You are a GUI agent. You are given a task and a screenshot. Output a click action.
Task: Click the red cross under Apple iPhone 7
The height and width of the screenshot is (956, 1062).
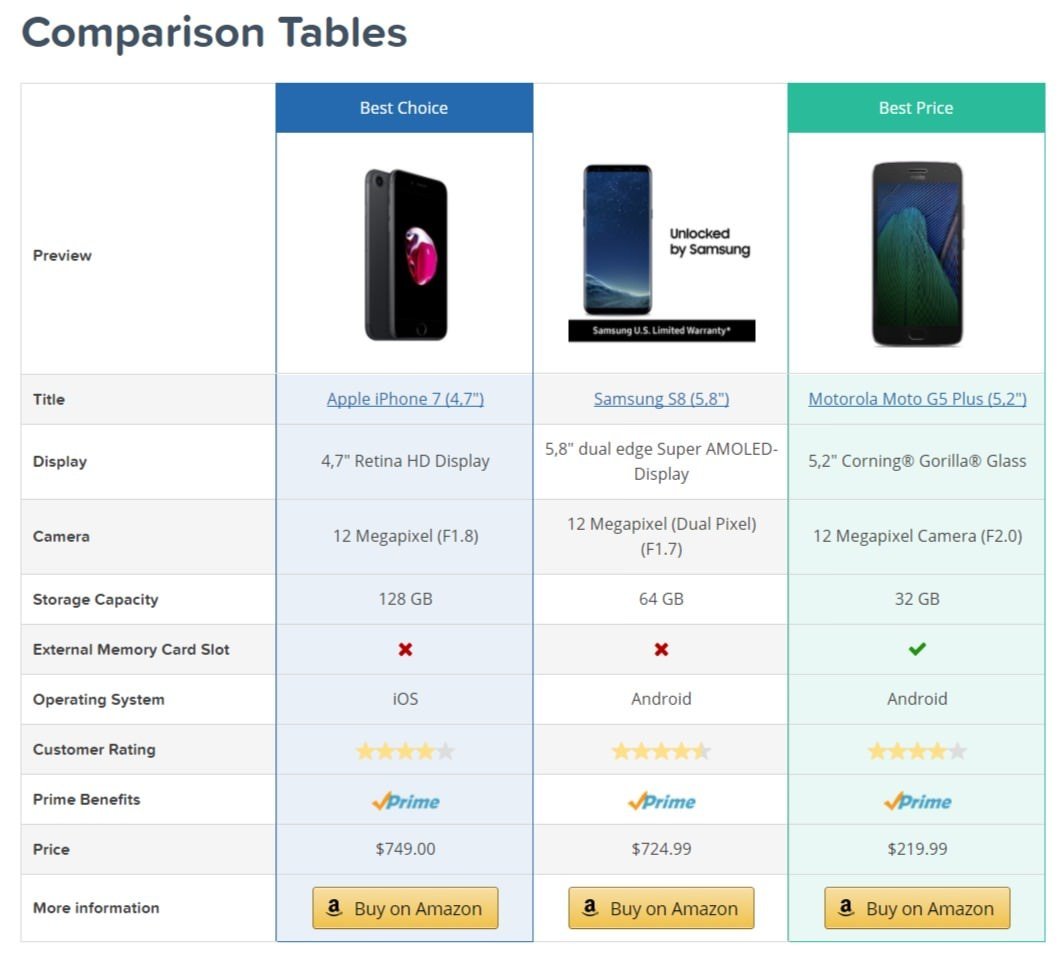click(x=405, y=650)
